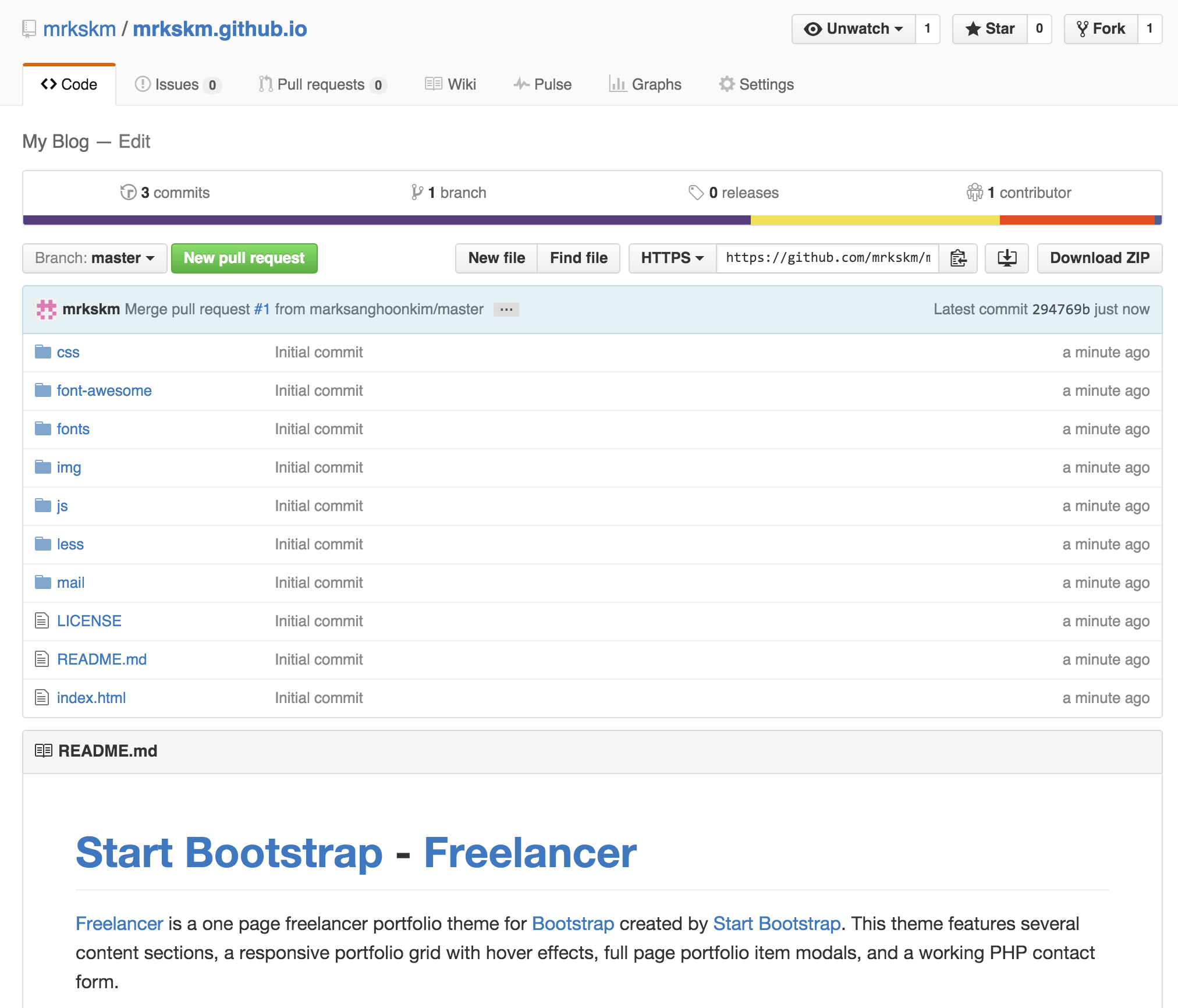Open the Pull requests tab
Screen dimensions: 1178x1008
click(x=323, y=84)
